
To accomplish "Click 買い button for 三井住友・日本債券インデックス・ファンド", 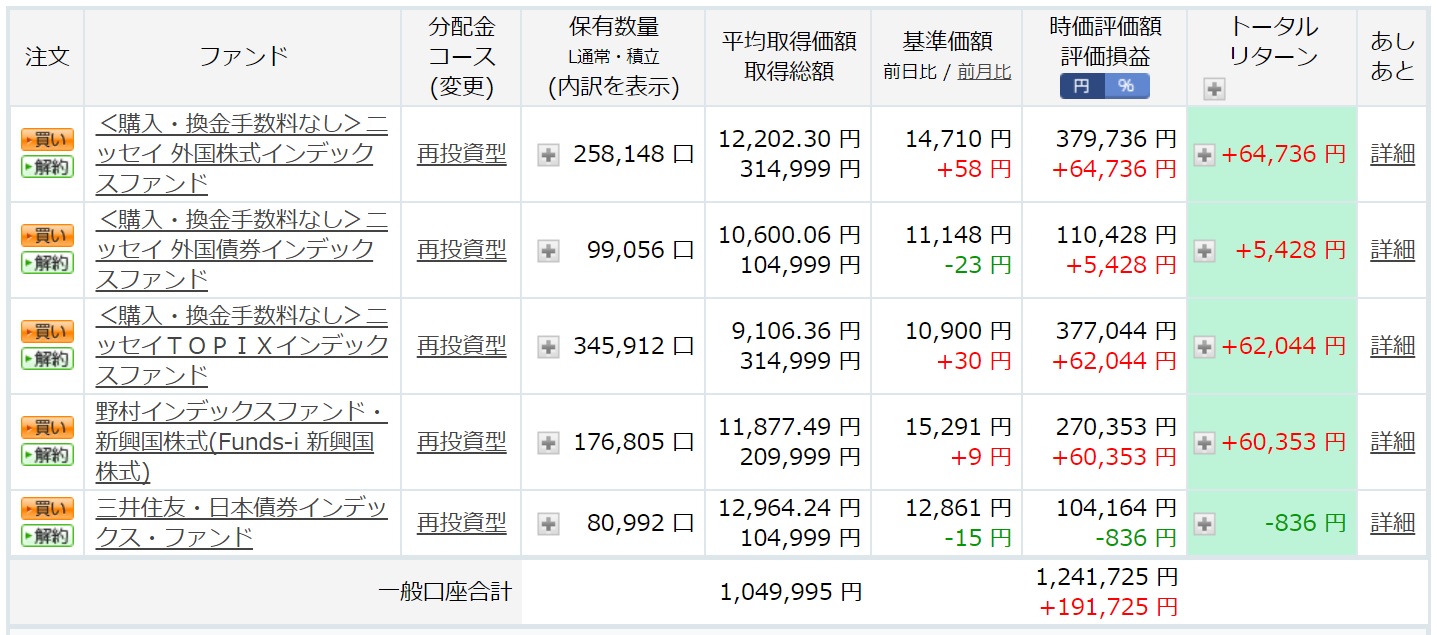I will [47, 509].
